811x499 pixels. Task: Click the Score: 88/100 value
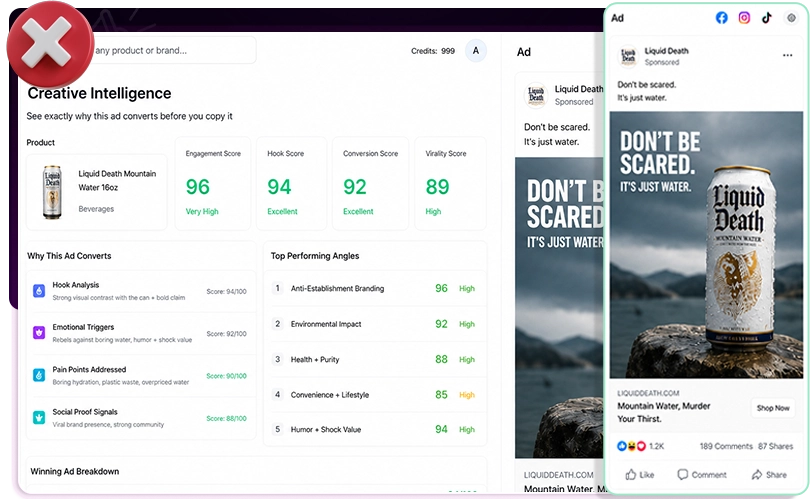227,418
